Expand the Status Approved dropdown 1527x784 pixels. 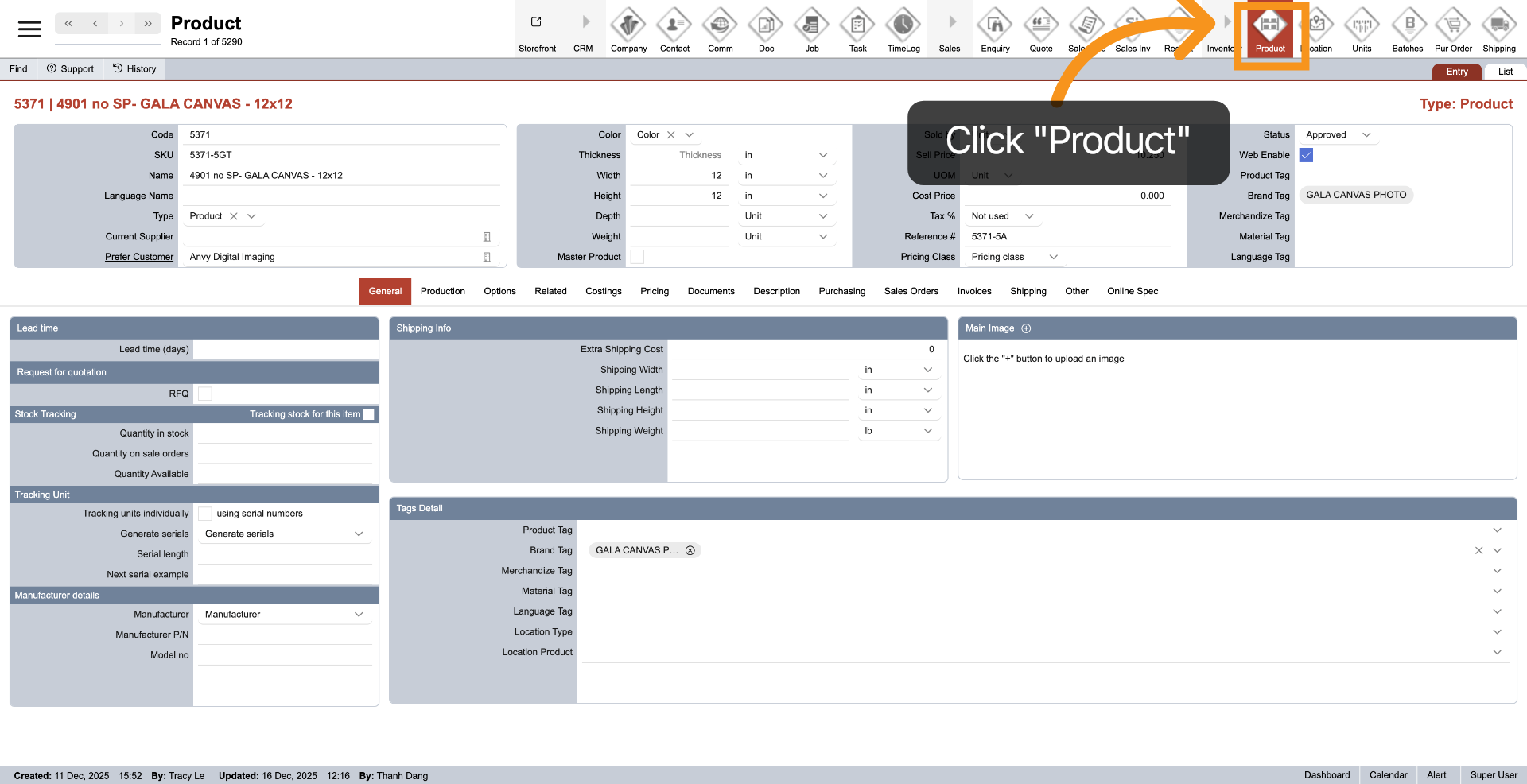coord(1366,135)
